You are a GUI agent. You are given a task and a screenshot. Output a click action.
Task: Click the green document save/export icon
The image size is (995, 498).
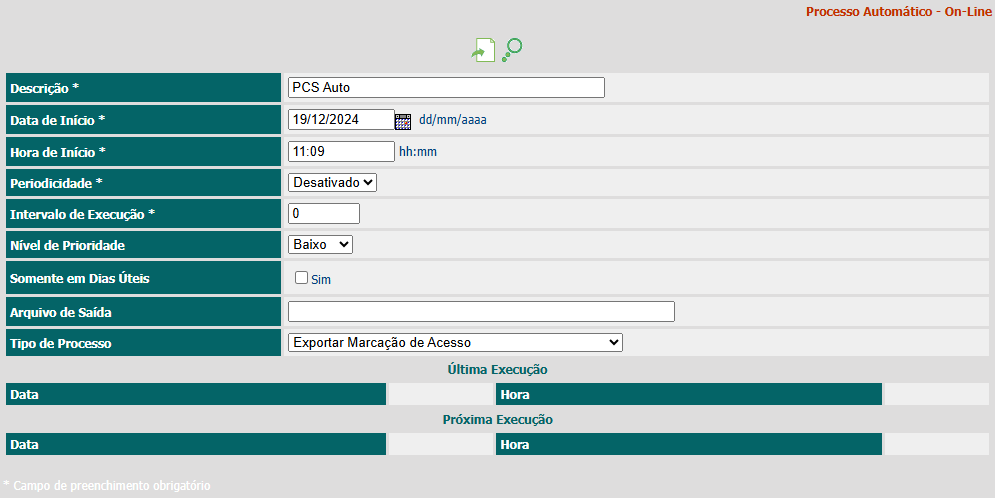[484, 50]
